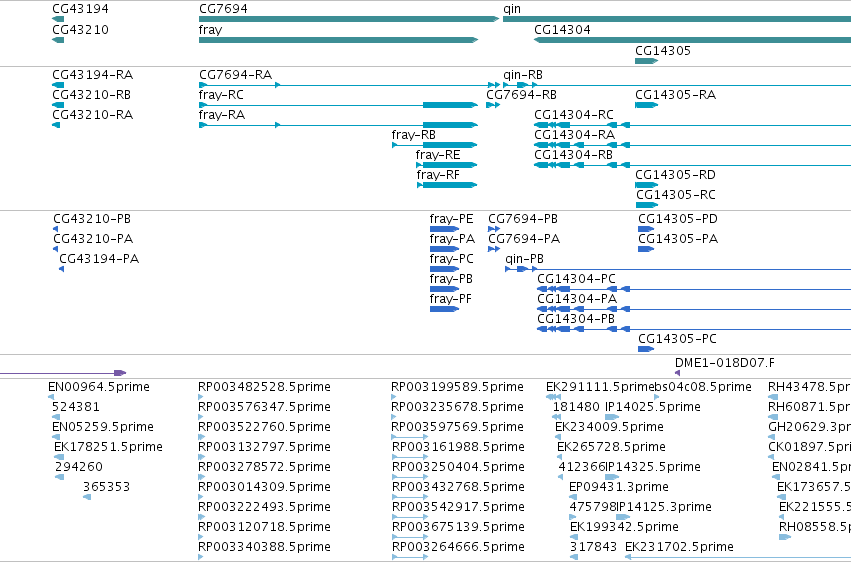Click EST RP003132797.5prime
This screenshot has width=851, height=562.
pos(201,457)
